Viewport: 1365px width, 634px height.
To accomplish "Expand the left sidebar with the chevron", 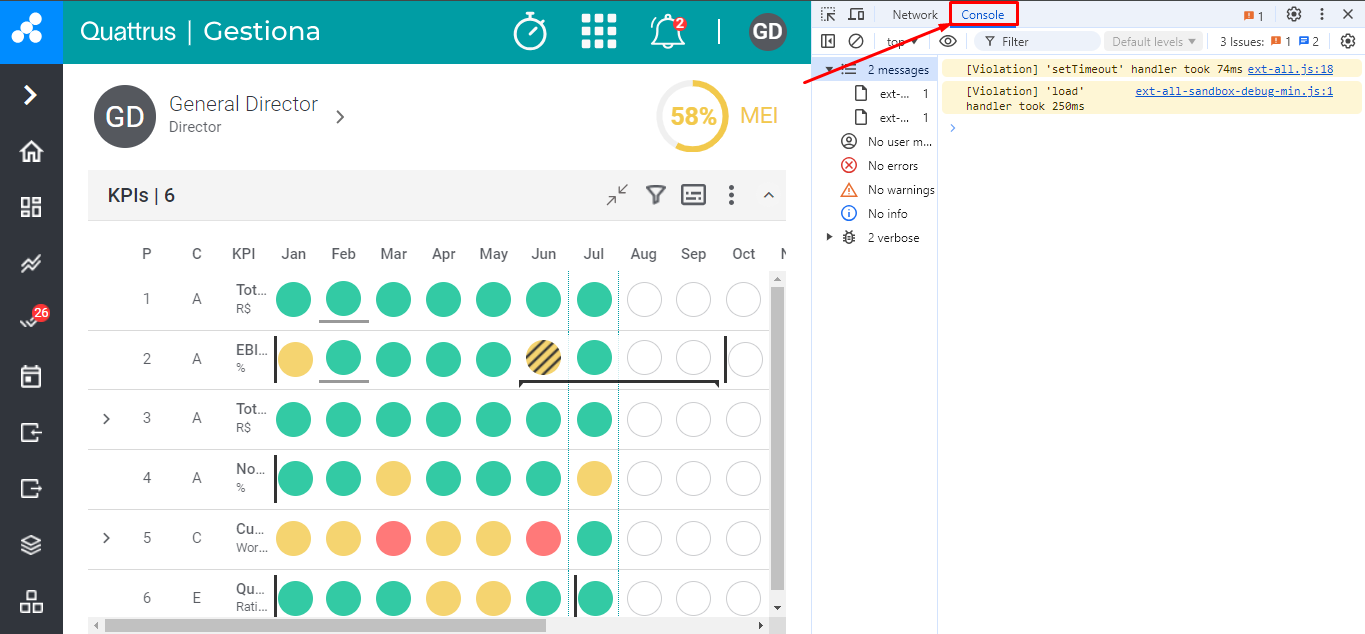I will pos(30,95).
